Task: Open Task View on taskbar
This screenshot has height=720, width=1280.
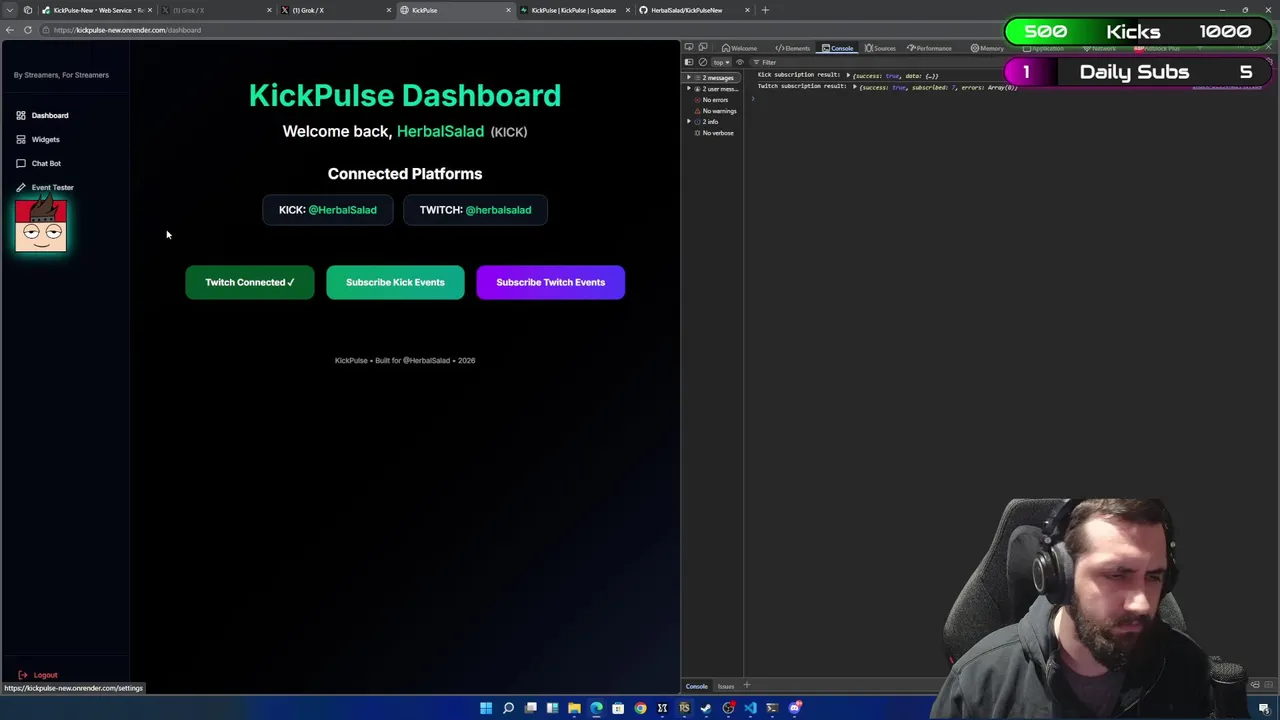Action: [530, 708]
